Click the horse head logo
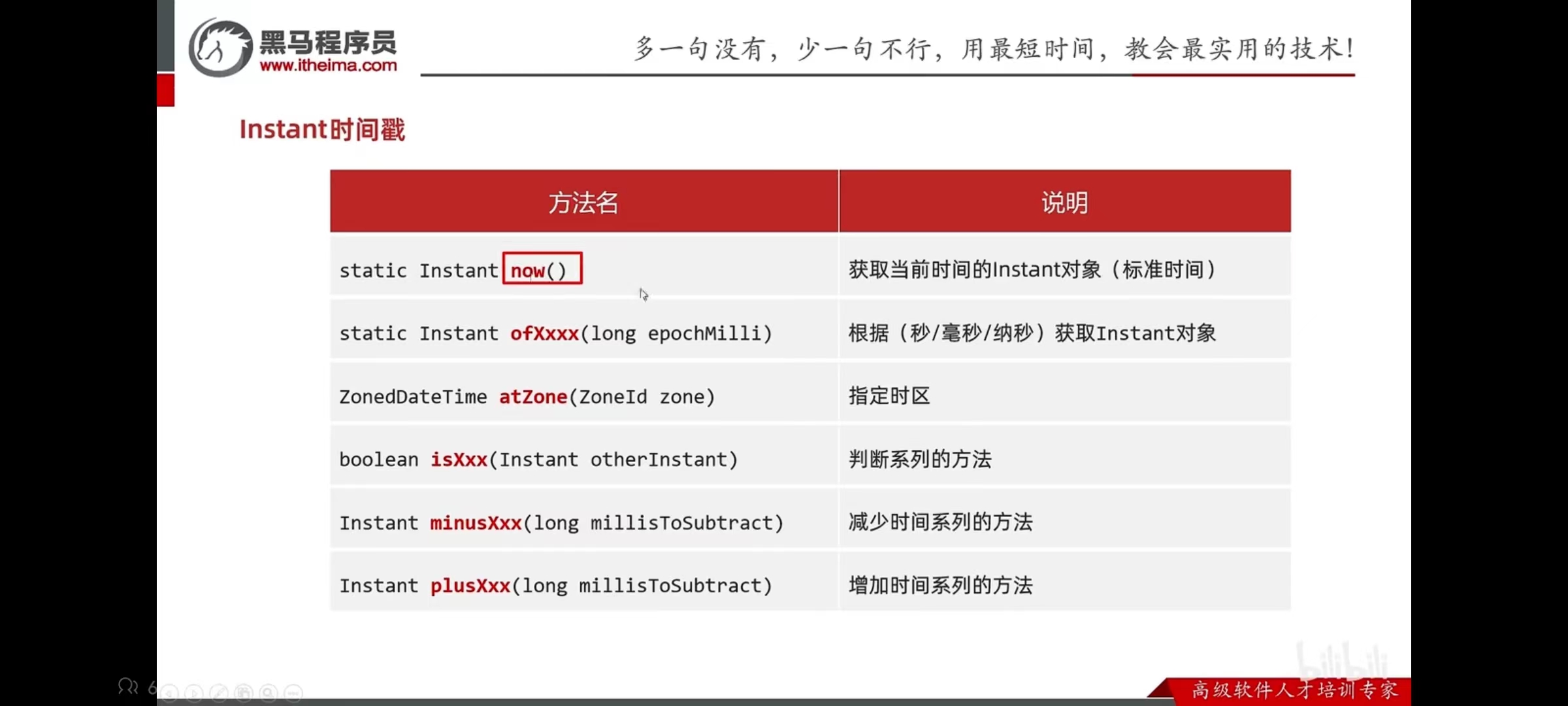Image resolution: width=1568 pixels, height=706 pixels. point(220,48)
